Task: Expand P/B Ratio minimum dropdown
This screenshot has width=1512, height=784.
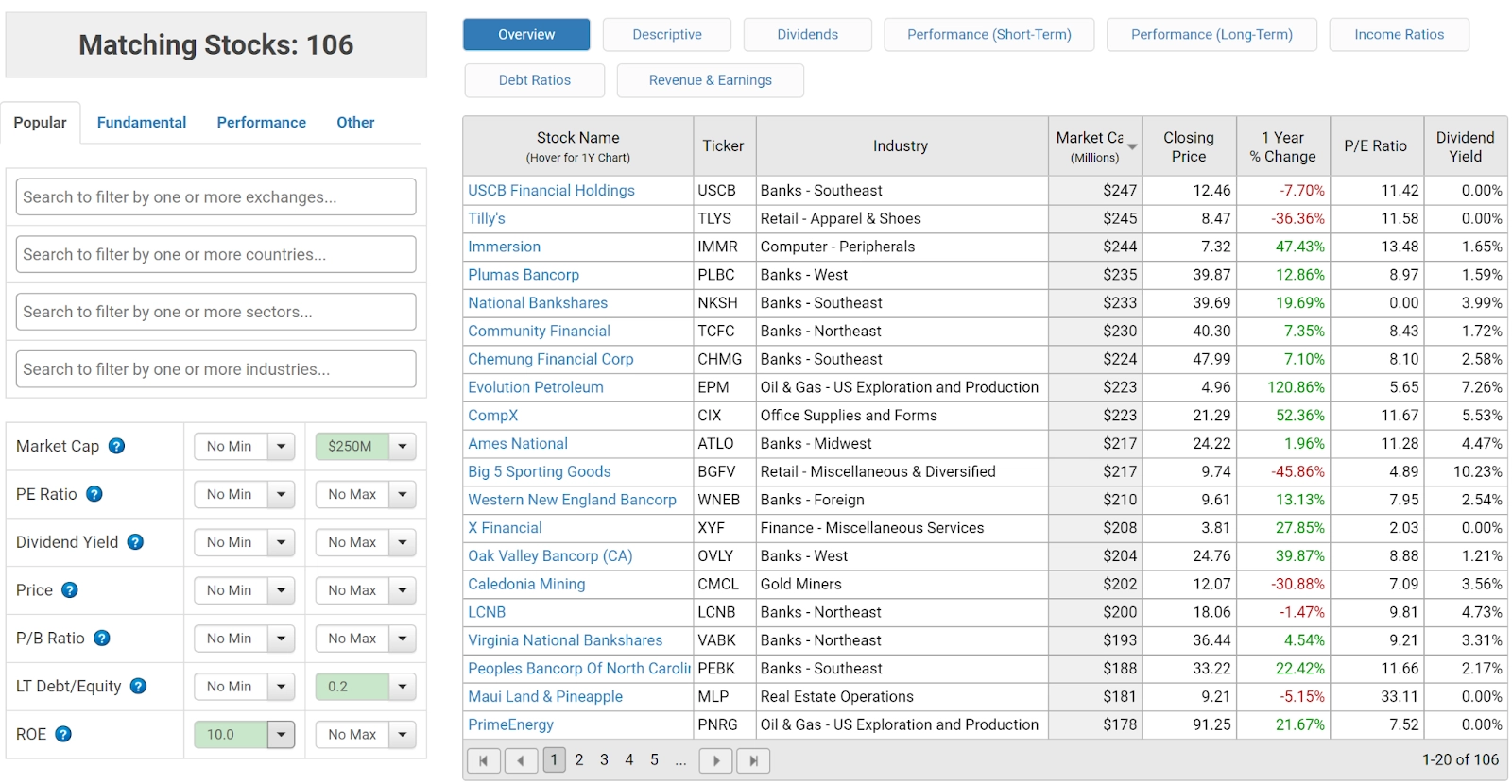Action: (x=281, y=639)
